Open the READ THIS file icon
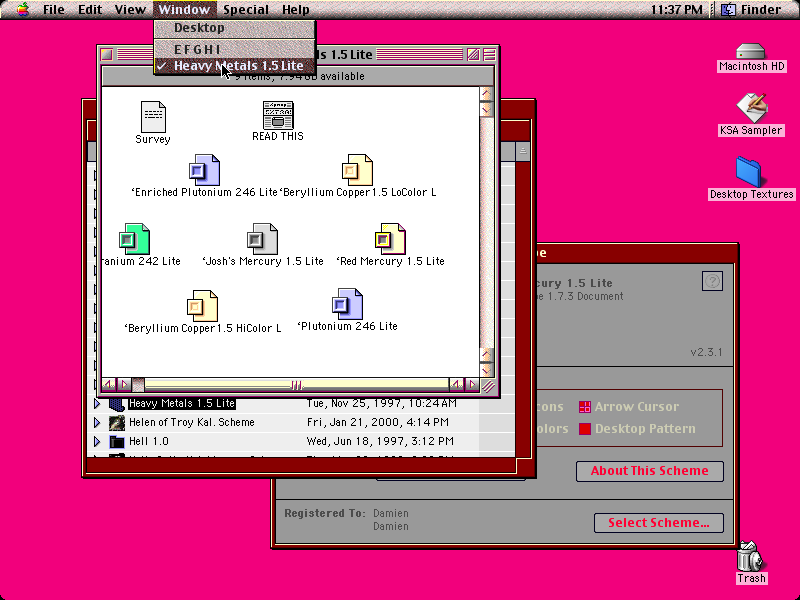The height and width of the screenshot is (600, 800). coord(278,115)
